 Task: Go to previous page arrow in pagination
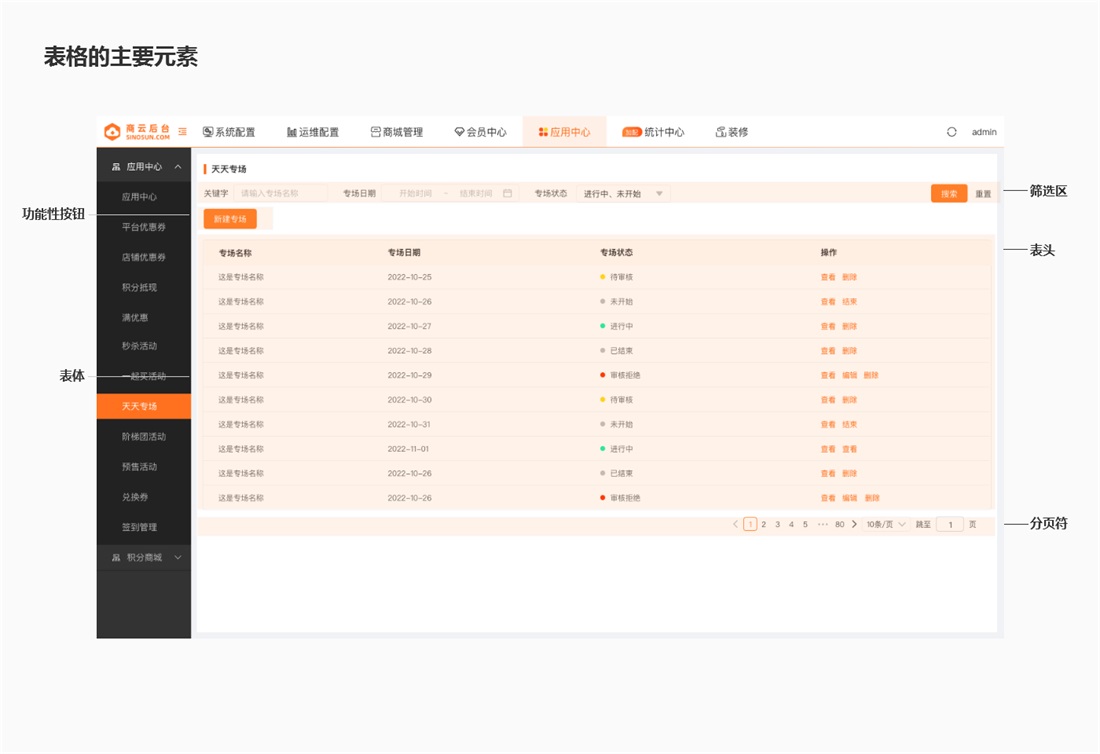tap(735, 524)
